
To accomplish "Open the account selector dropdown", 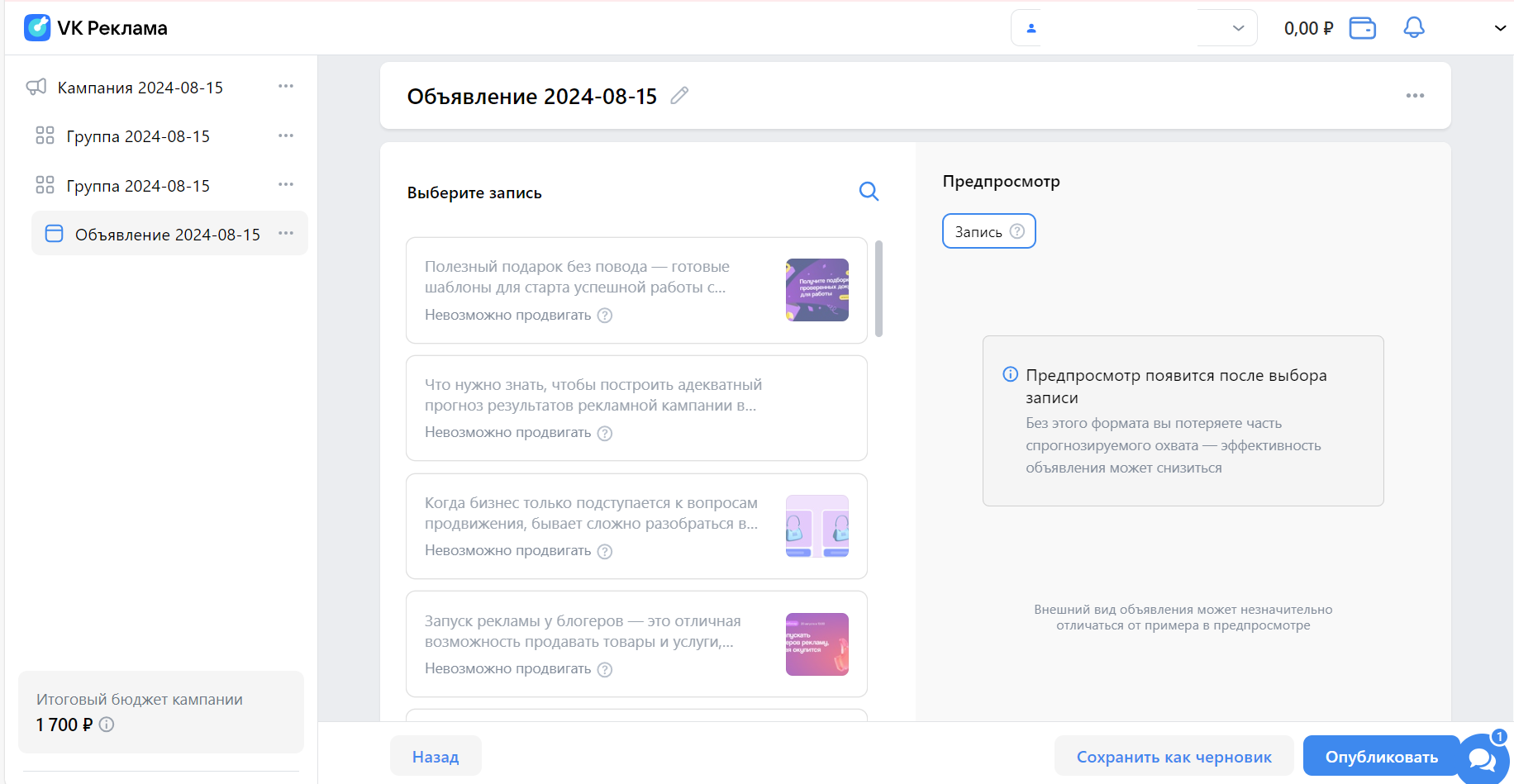I will tap(1134, 28).
